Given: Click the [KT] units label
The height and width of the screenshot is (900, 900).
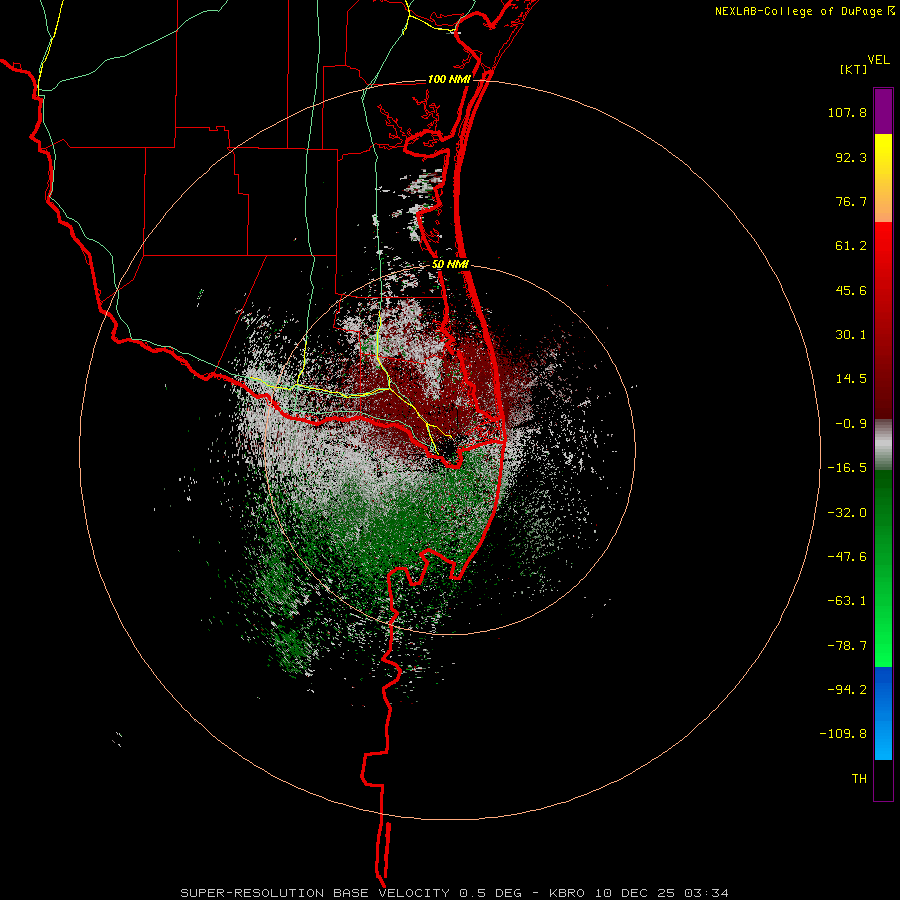Looking at the screenshot, I should pyautogui.click(x=854, y=69).
